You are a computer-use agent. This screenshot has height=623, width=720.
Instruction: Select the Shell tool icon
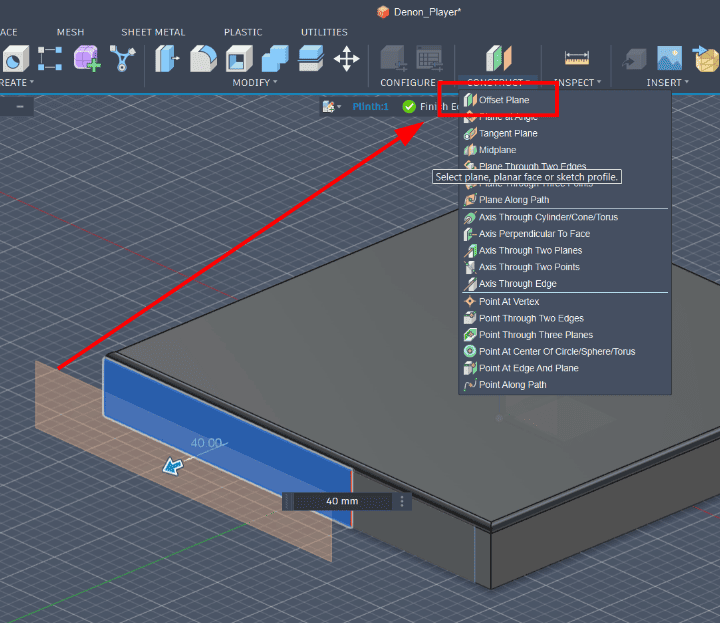pyautogui.click(x=239, y=58)
